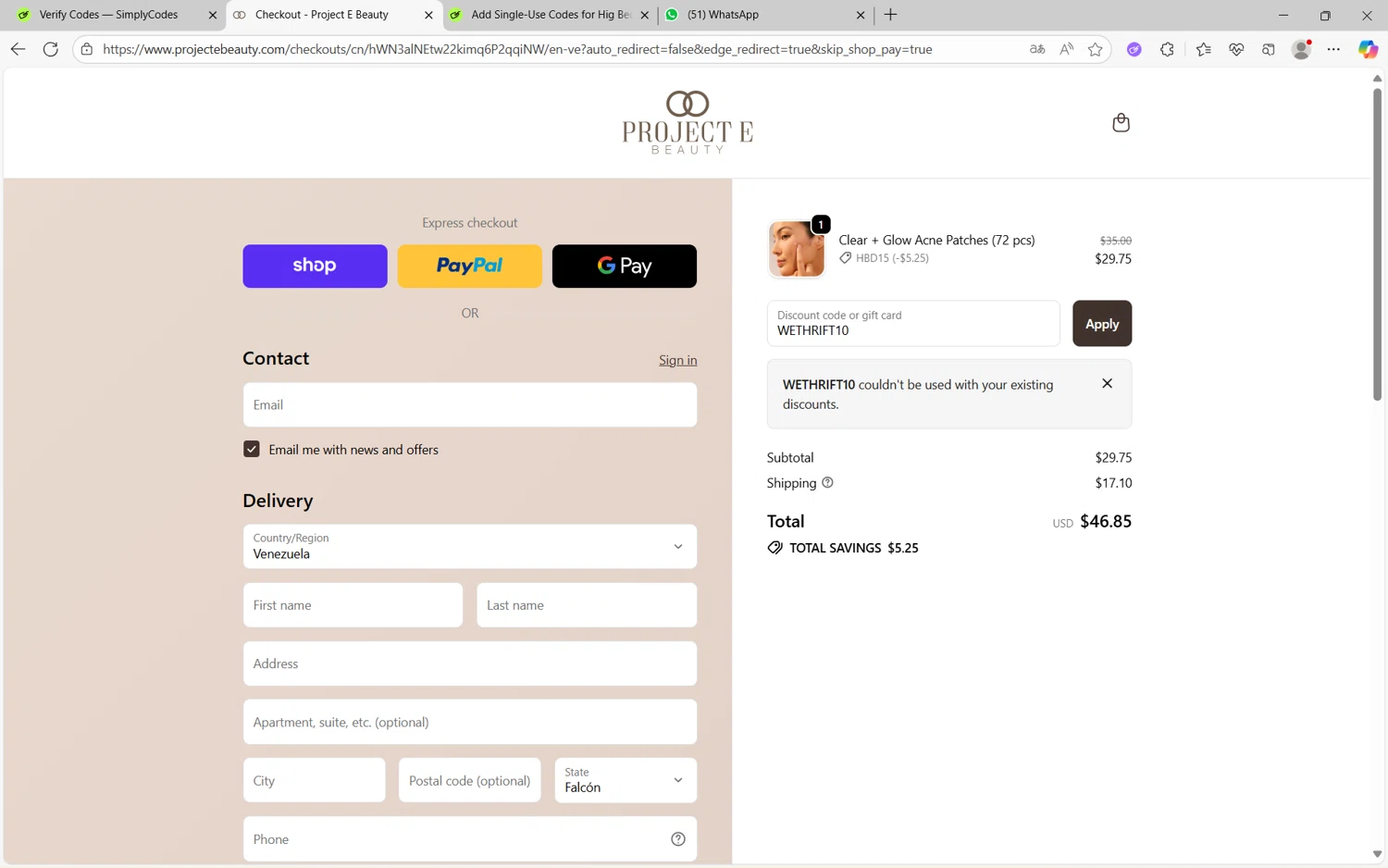This screenshot has width=1388, height=868.
Task: Open the browser profile avatar
Action: (x=1301, y=49)
